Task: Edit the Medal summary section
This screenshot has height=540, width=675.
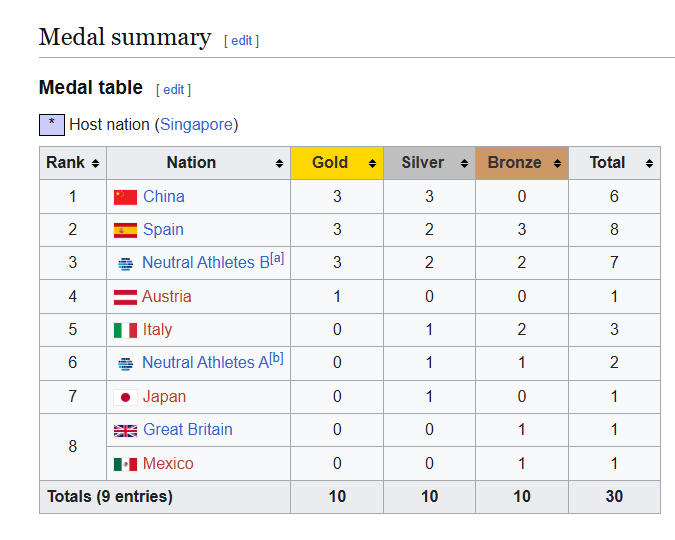Action: pos(242,41)
